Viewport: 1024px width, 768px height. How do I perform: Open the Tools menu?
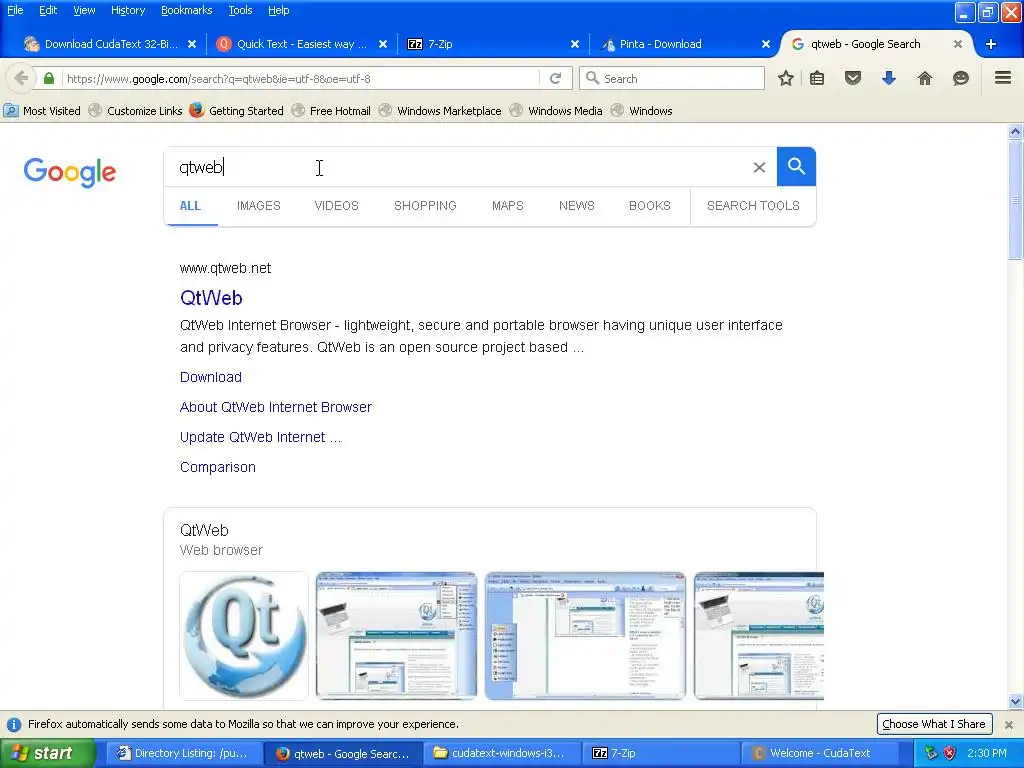240,10
